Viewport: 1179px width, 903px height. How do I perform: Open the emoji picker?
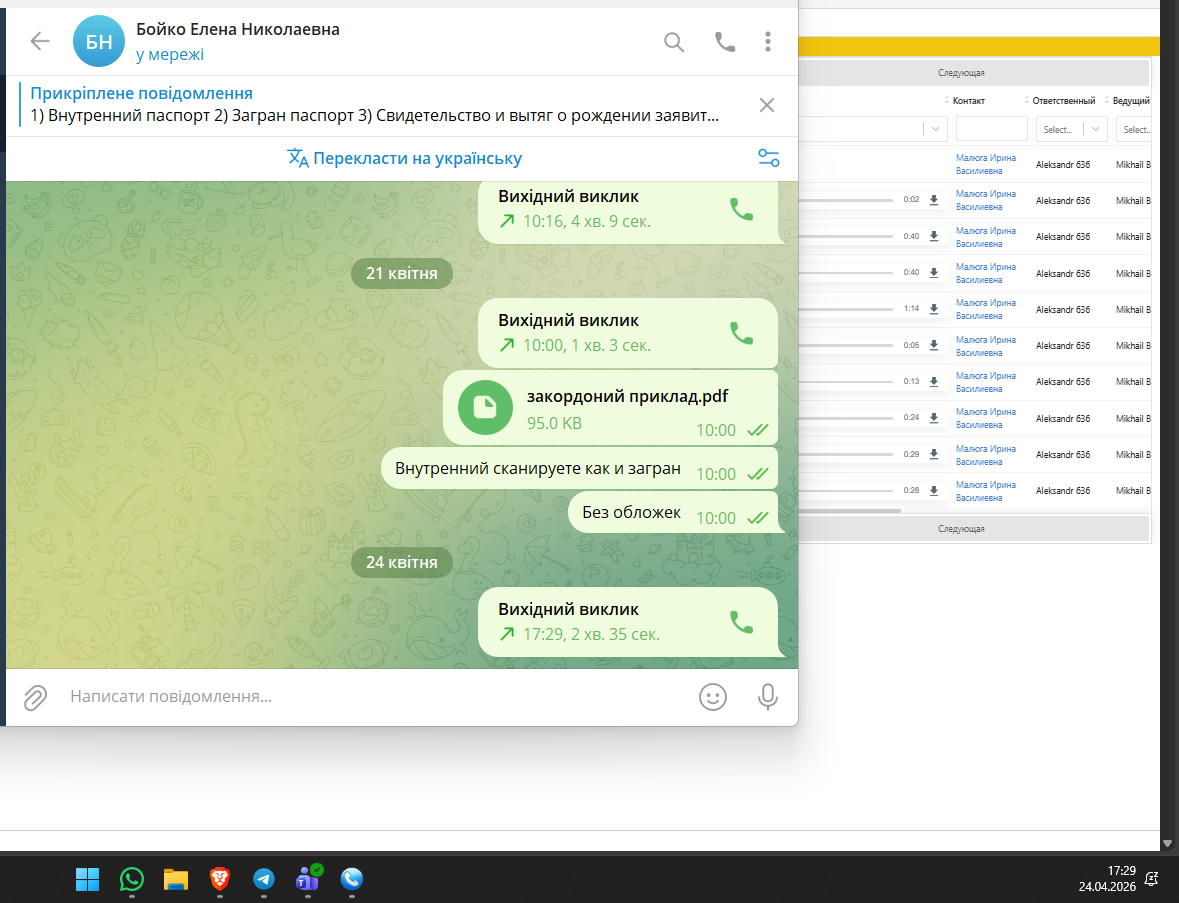point(713,697)
